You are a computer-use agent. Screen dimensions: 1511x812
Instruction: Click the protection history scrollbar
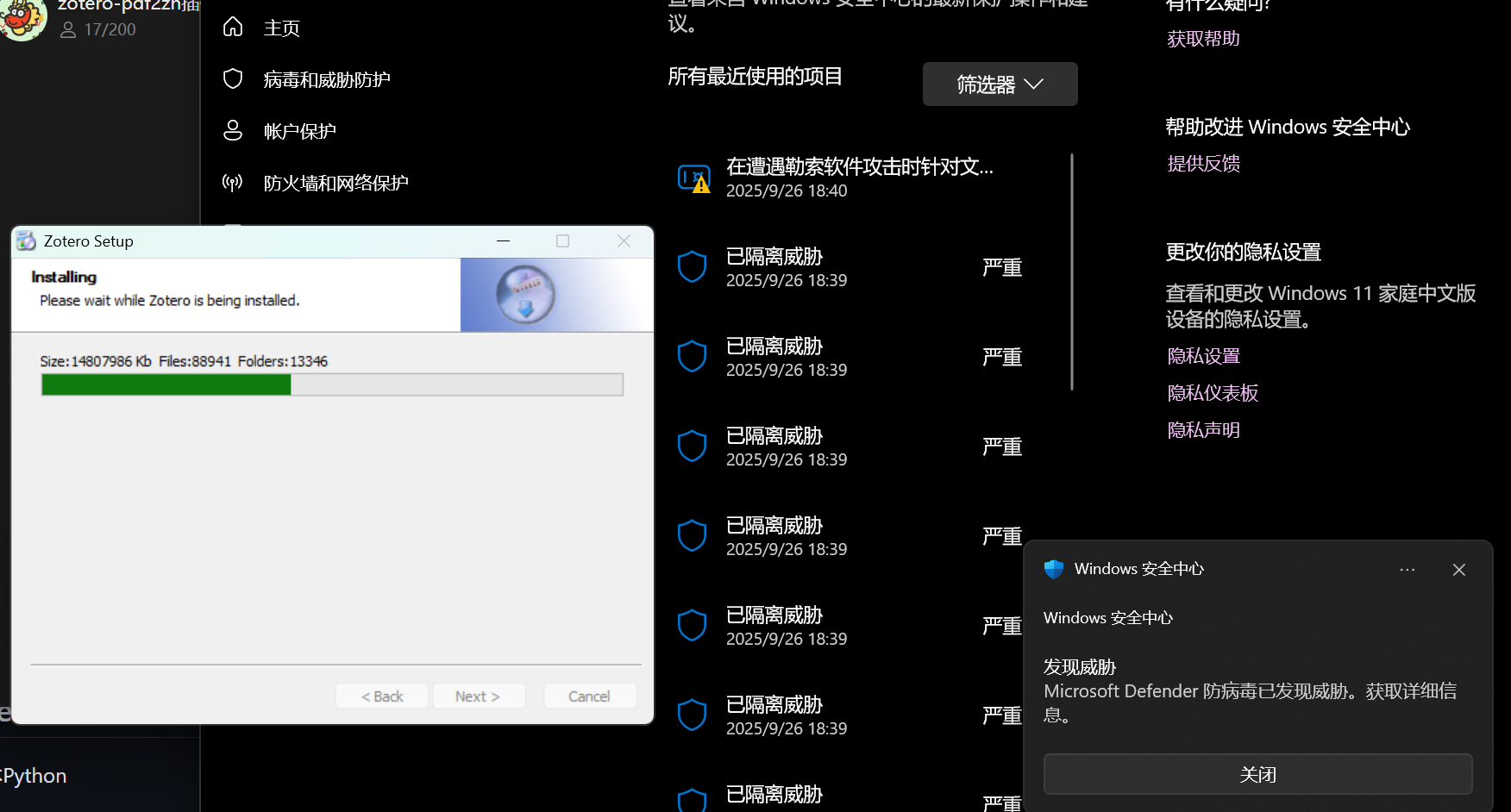point(1072,272)
